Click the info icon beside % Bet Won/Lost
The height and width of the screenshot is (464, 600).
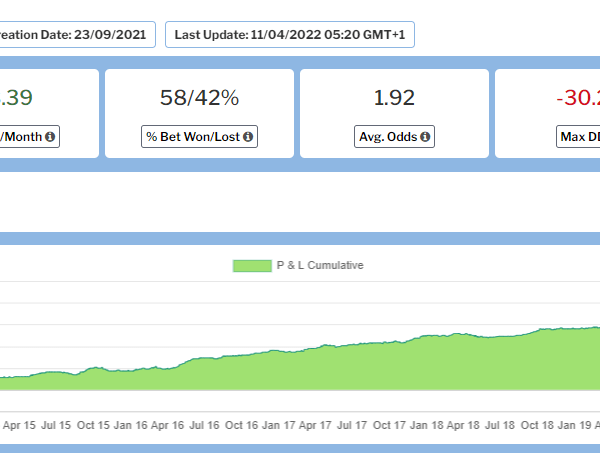coord(248,137)
